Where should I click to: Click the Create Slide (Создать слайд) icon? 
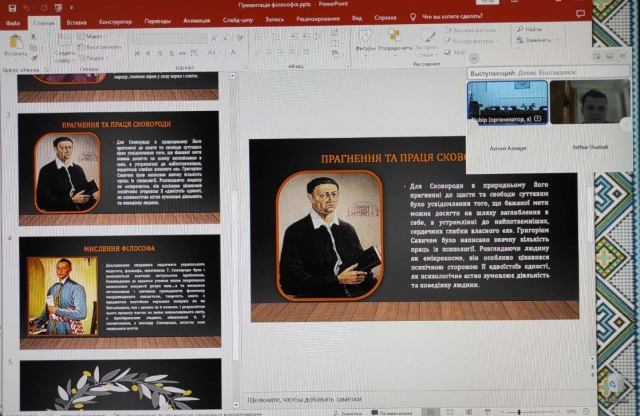[x=63, y=41]
